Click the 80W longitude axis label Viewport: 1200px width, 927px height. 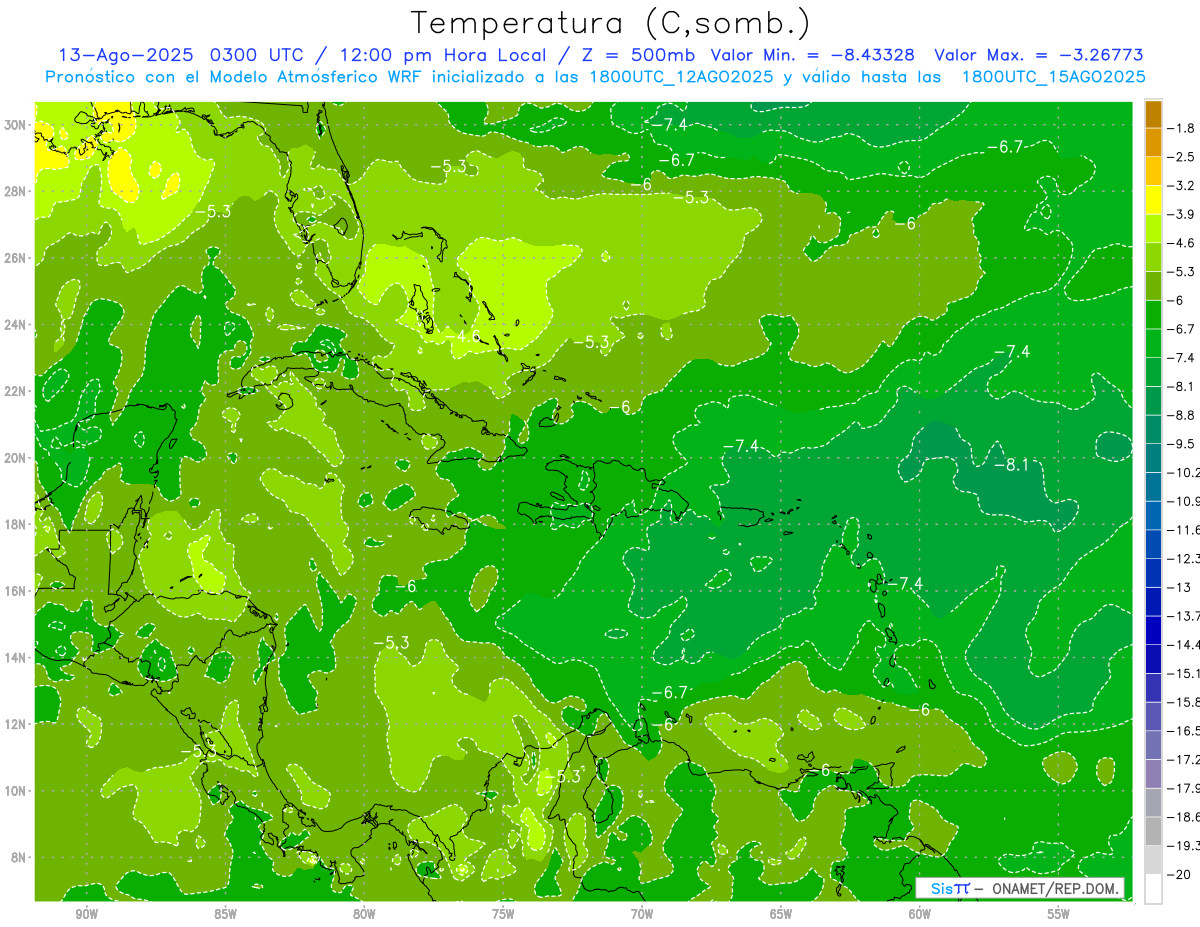click(x=364, y=914)
